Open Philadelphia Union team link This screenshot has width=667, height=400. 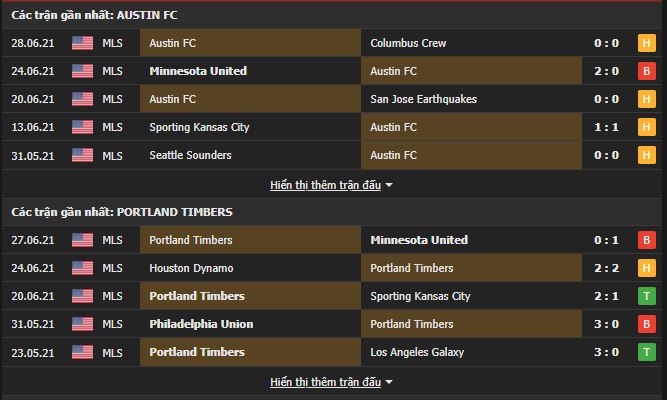201,324
